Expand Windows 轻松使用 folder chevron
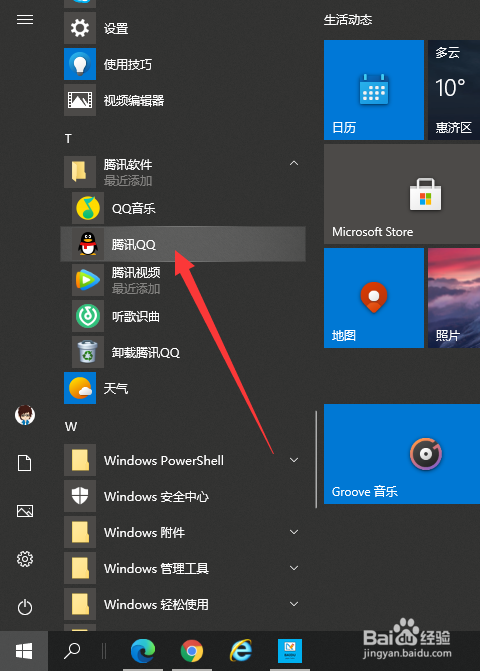The width and height of the screenshot is (480, 671). coord(294,604)
